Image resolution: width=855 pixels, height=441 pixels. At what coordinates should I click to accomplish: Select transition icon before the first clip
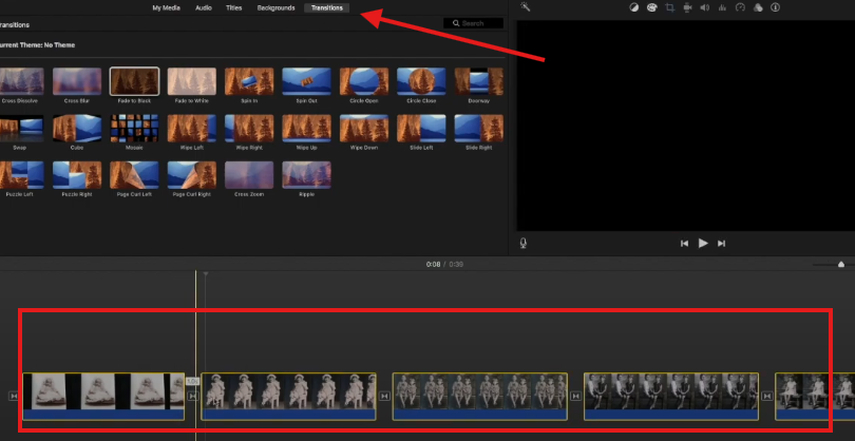[14, 396]
